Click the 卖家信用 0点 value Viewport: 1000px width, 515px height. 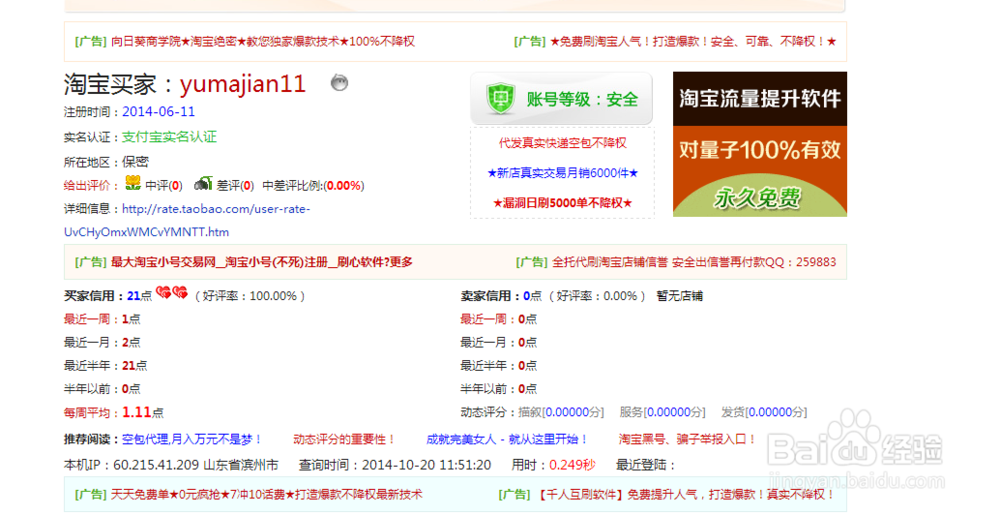[x=532, y=296]
